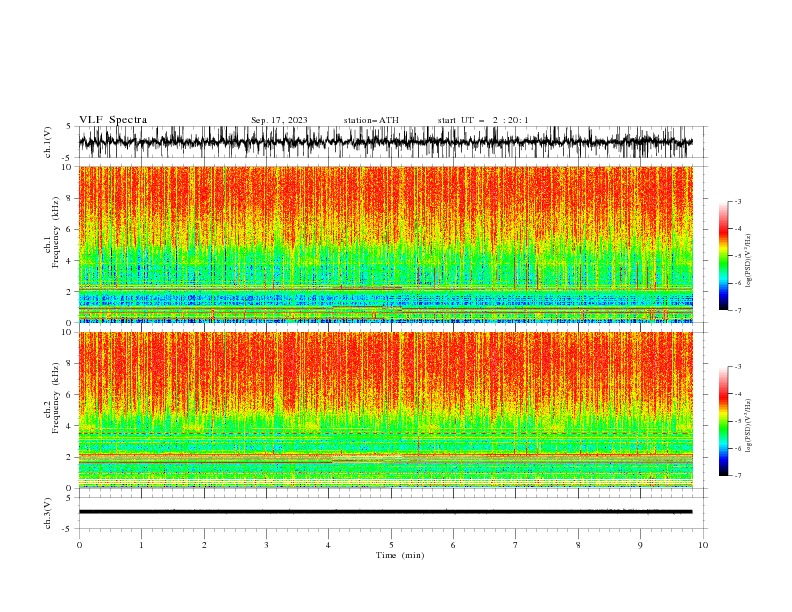
Task: Click the "ch.1(V)" axis label
Action: [x=48, y=142]
